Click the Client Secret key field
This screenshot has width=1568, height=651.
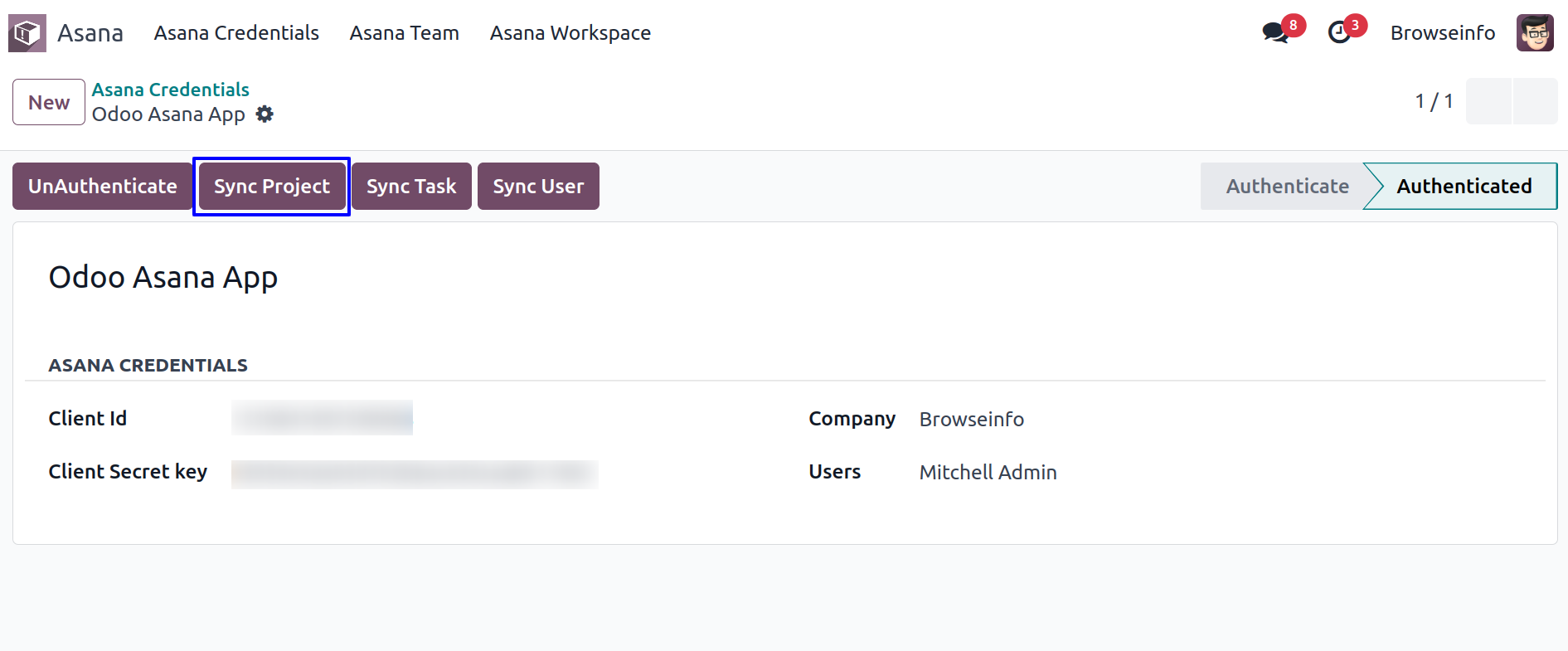(x=415, y=474)
